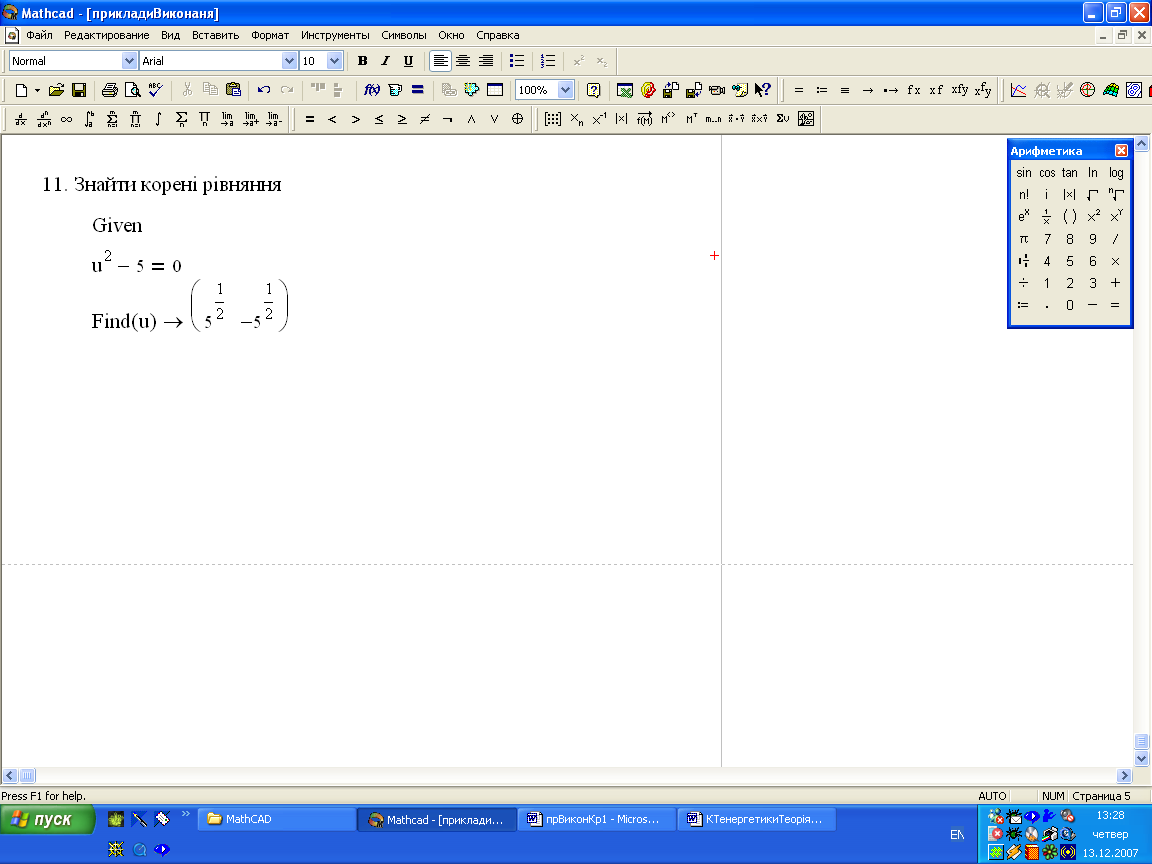Open a file with the folder icon
The image size is (1152, 864).
coord(57,90)
